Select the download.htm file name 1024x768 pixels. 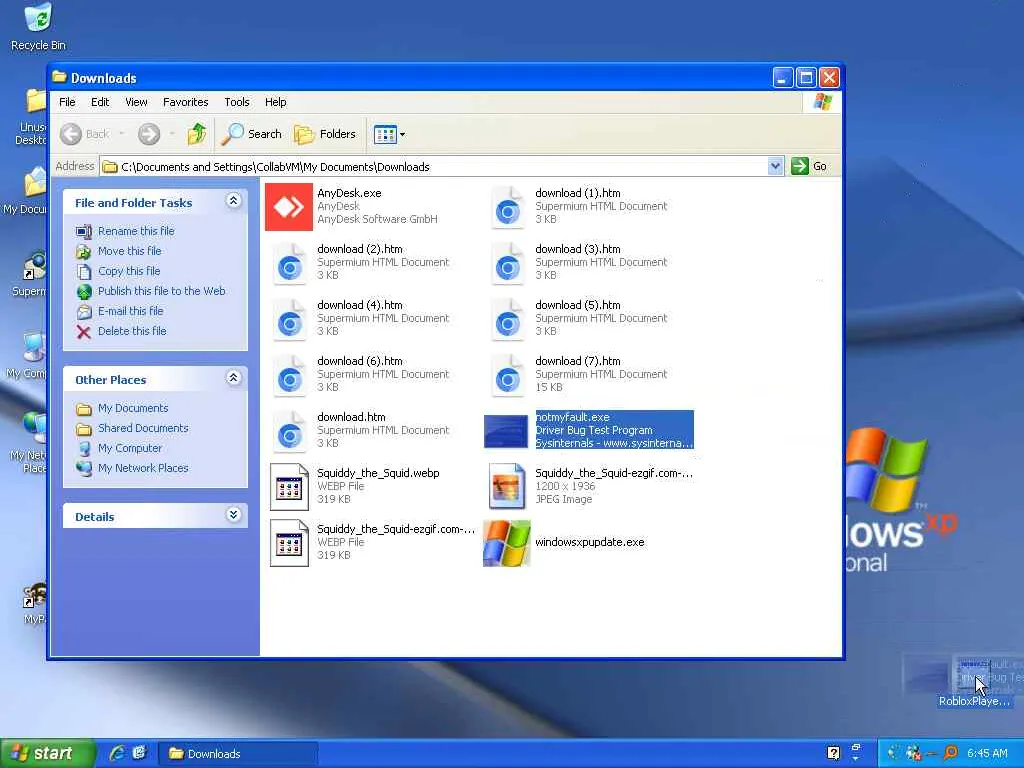(x=351, y=417)
